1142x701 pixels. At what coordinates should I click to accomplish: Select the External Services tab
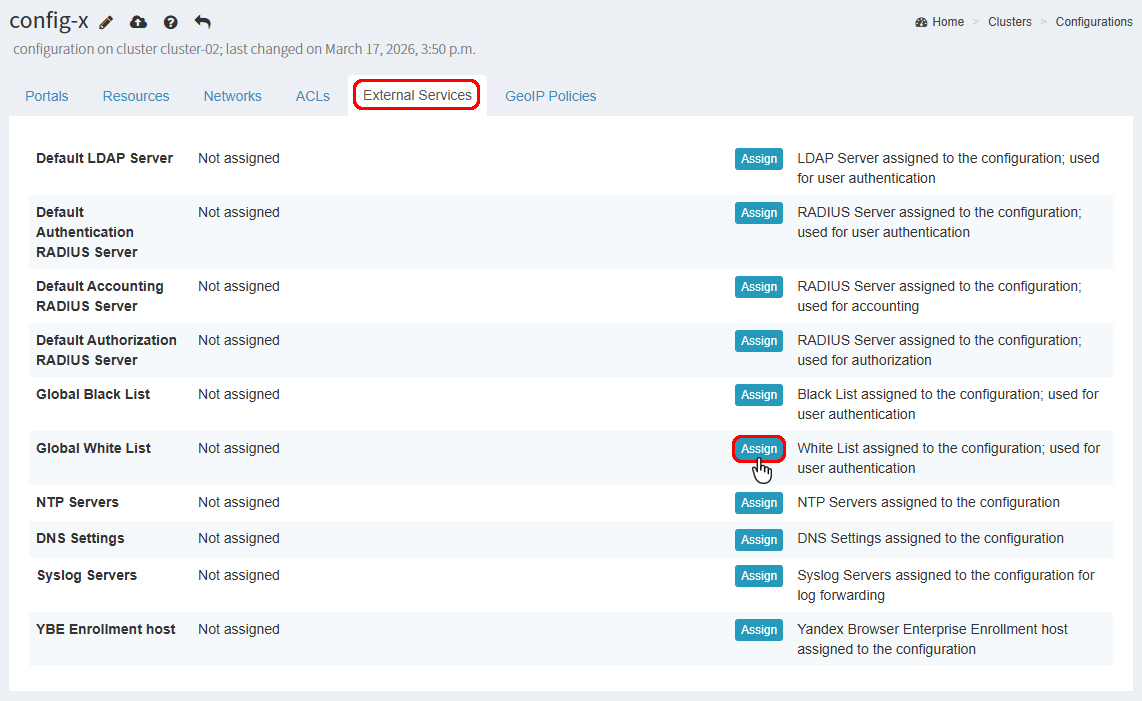click(x=417, y=95)
